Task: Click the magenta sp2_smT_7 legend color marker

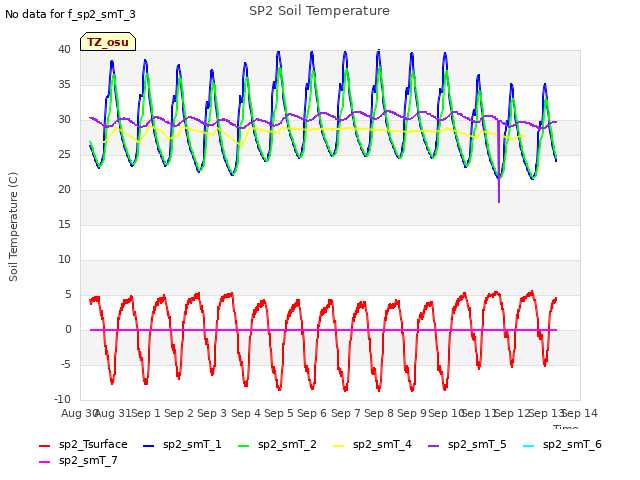Action: (x=44, y=462)
